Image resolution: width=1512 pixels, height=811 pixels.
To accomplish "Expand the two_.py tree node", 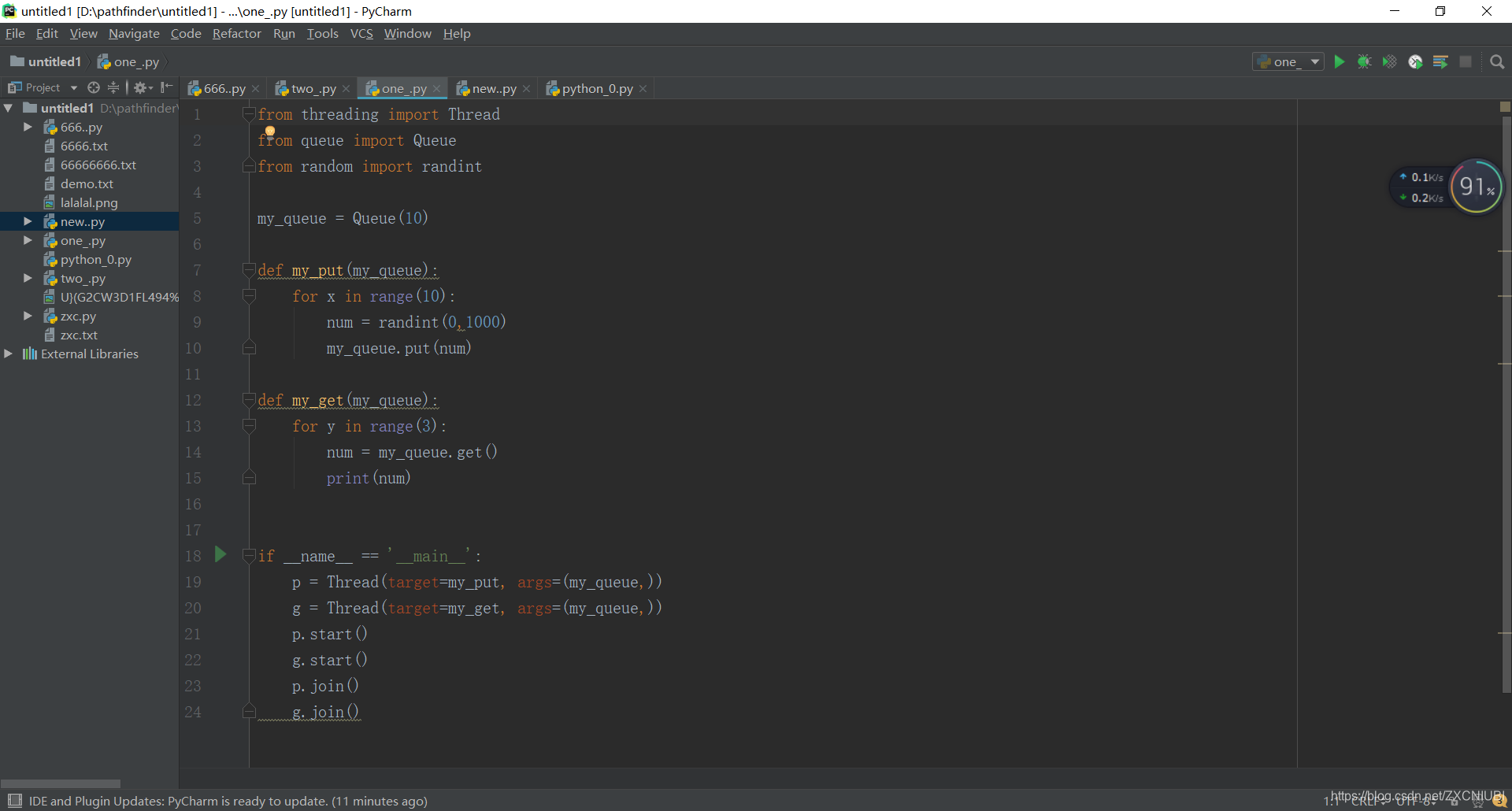I will point(28,278).
